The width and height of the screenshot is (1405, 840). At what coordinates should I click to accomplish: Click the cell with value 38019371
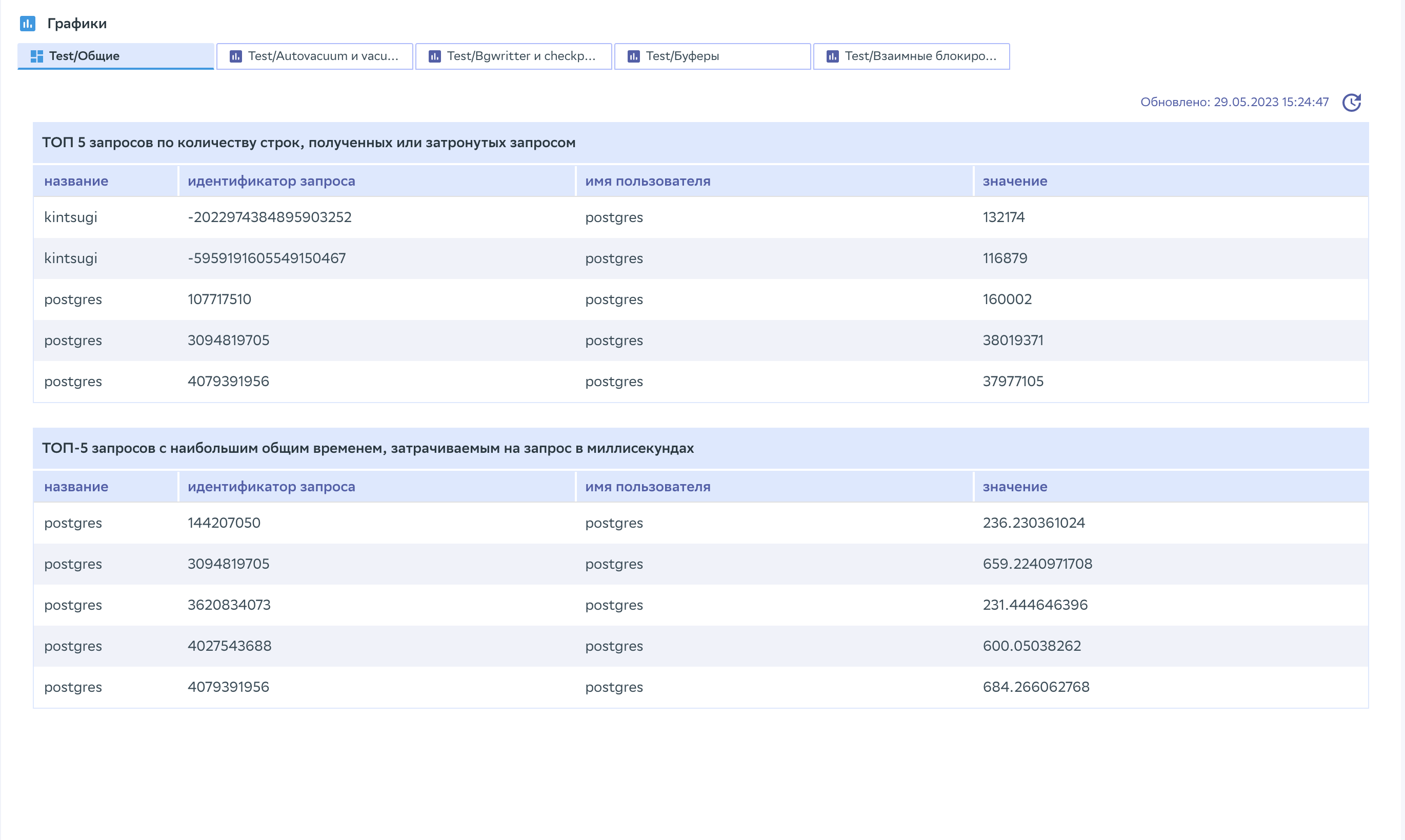point(1012,341)
